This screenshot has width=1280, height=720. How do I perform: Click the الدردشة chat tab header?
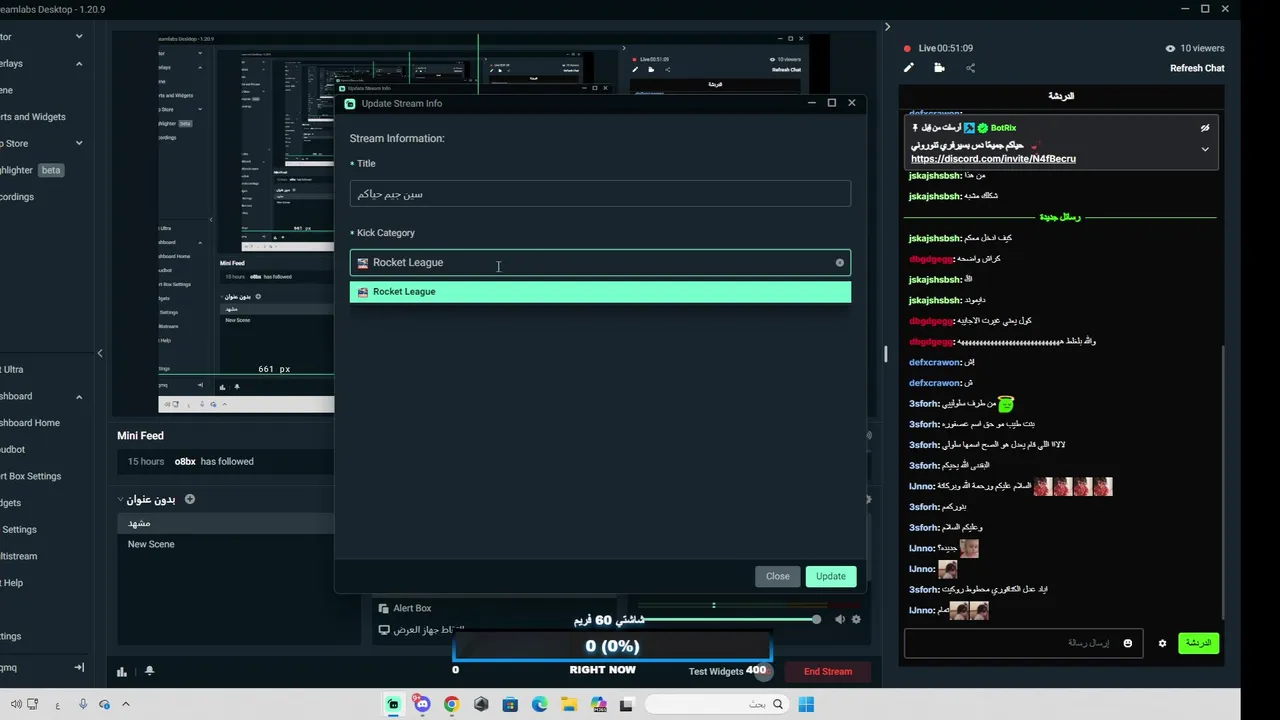(x=1061, y=96)
